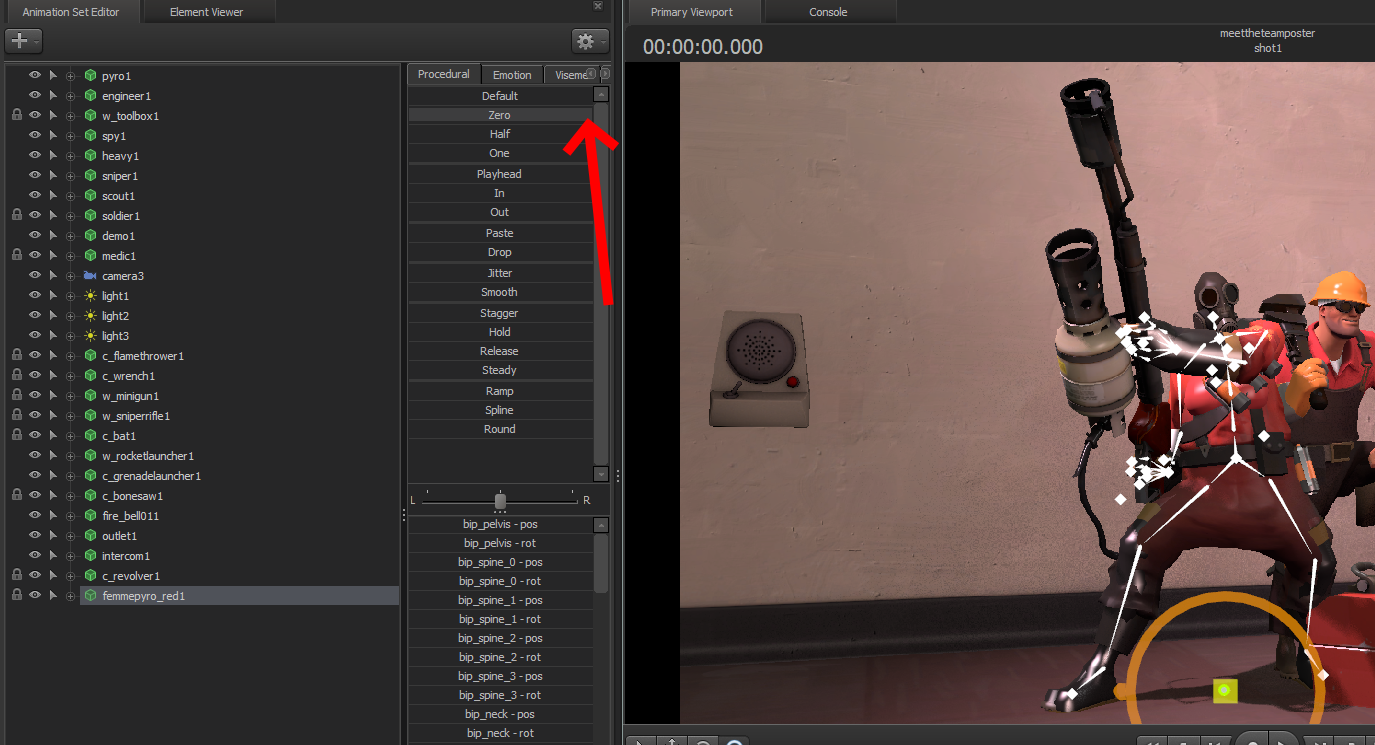
Task: Switch to the Primary Viewport tab
Action: pos(692,12)
